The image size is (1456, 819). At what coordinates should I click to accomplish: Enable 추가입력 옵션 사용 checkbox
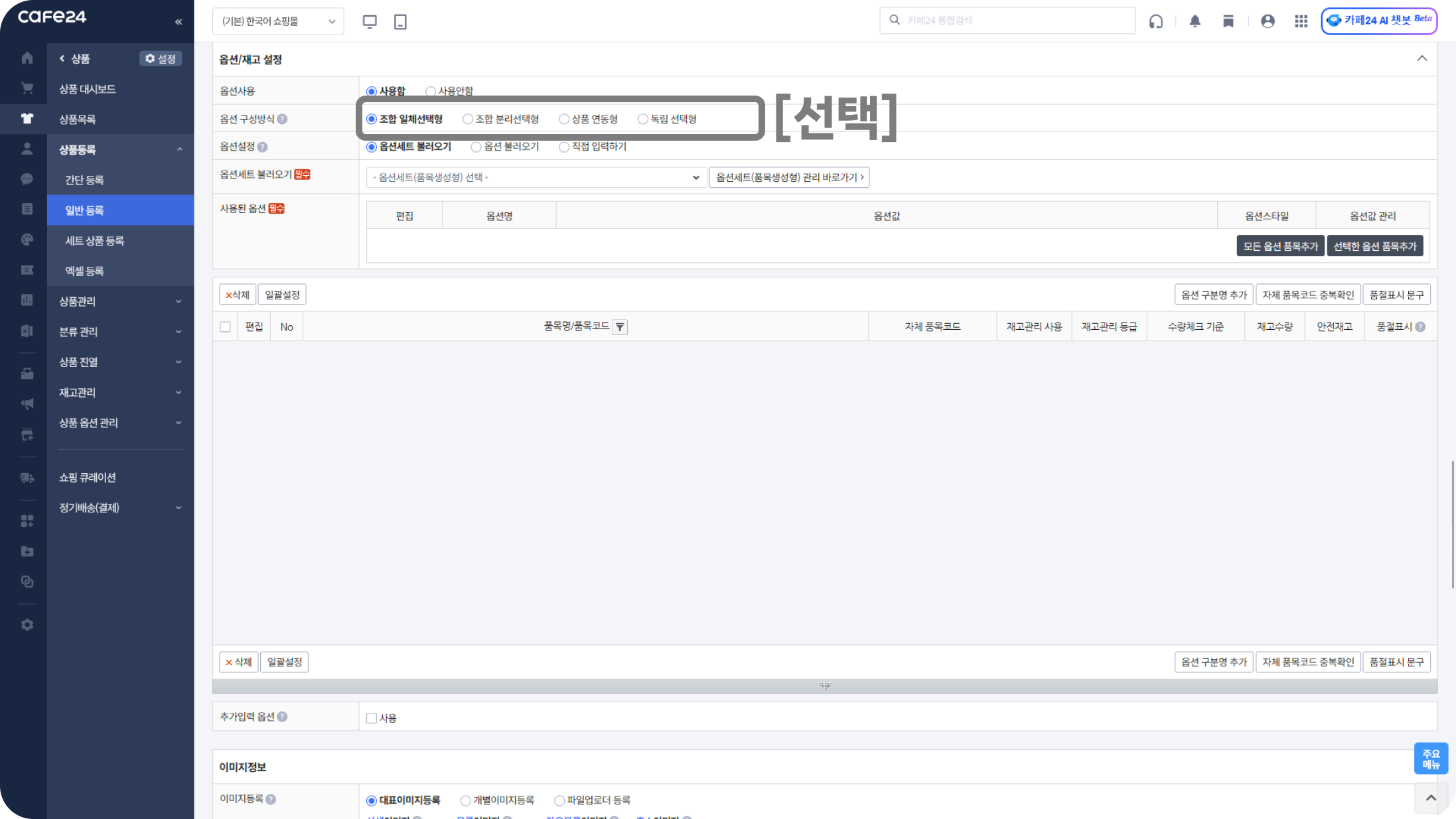(372, 717)
